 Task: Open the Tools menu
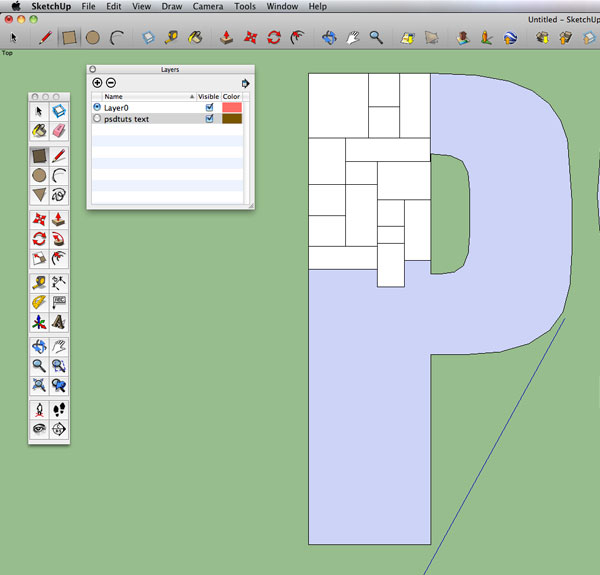(x=245, y=6)
